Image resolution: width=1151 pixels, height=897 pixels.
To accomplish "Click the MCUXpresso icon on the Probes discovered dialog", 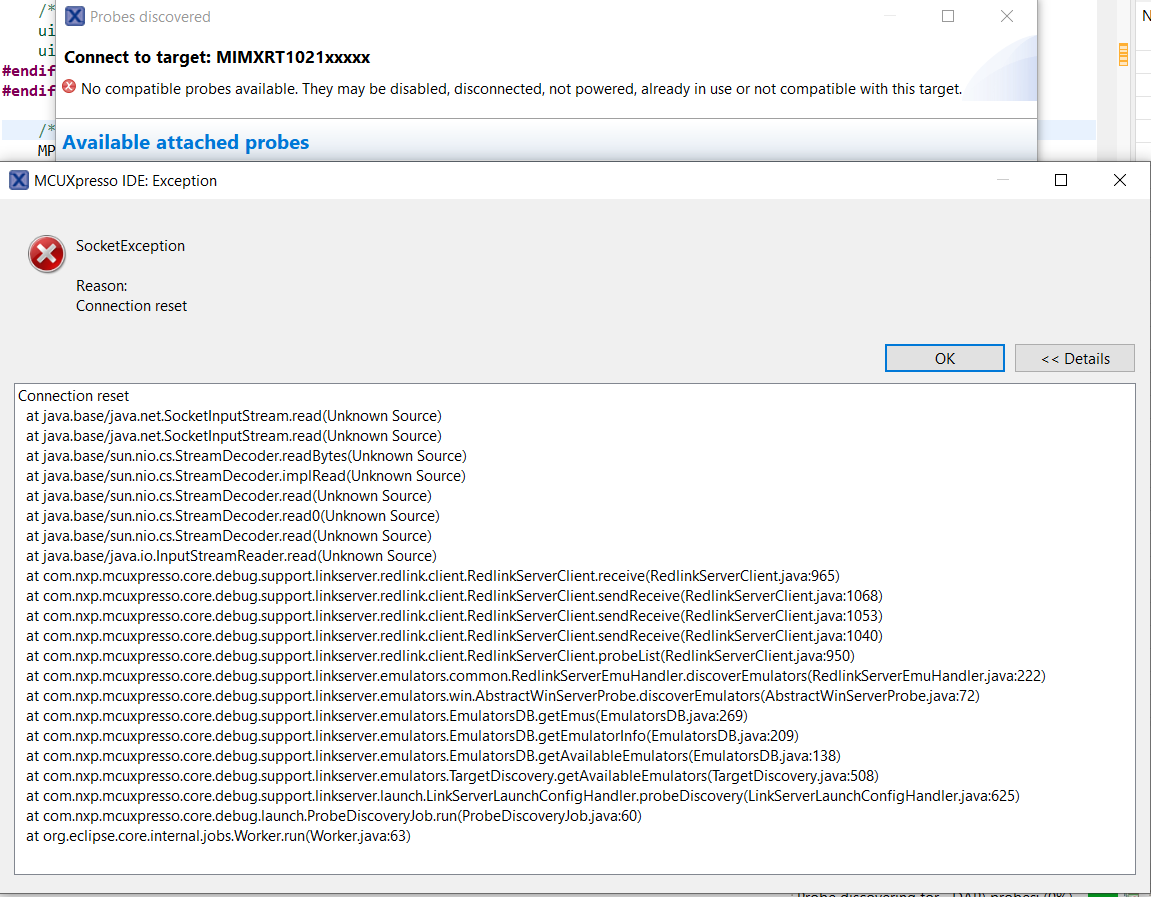I will [76, 16].
